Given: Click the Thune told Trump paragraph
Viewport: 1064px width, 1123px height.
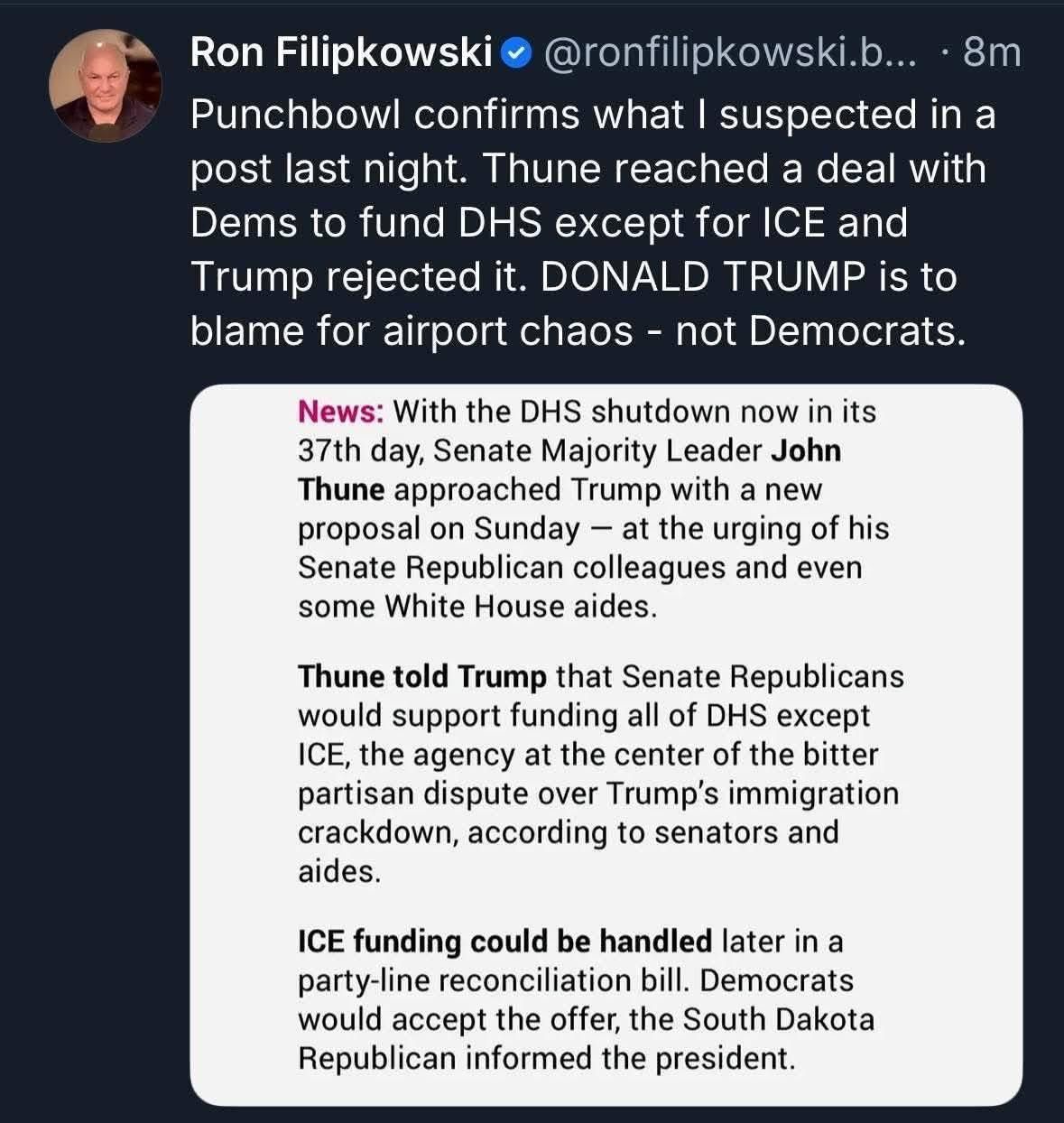Looking at the screenshot, I should point(601,774).
